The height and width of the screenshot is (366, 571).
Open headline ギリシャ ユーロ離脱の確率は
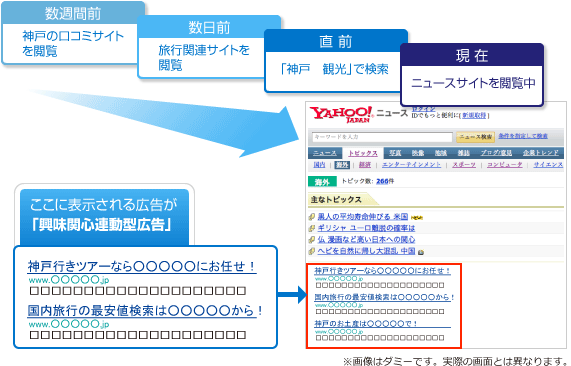[x=366, y=228]
